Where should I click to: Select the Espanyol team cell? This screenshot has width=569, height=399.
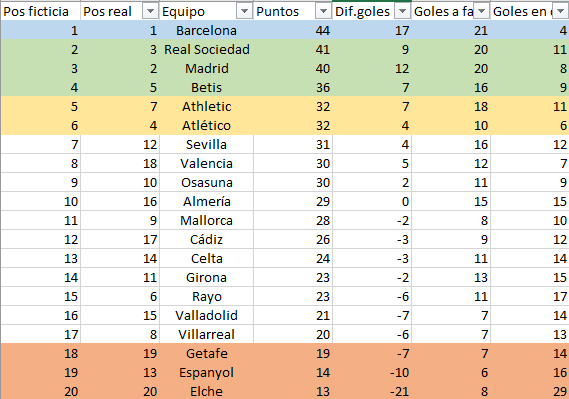[206, 372]
